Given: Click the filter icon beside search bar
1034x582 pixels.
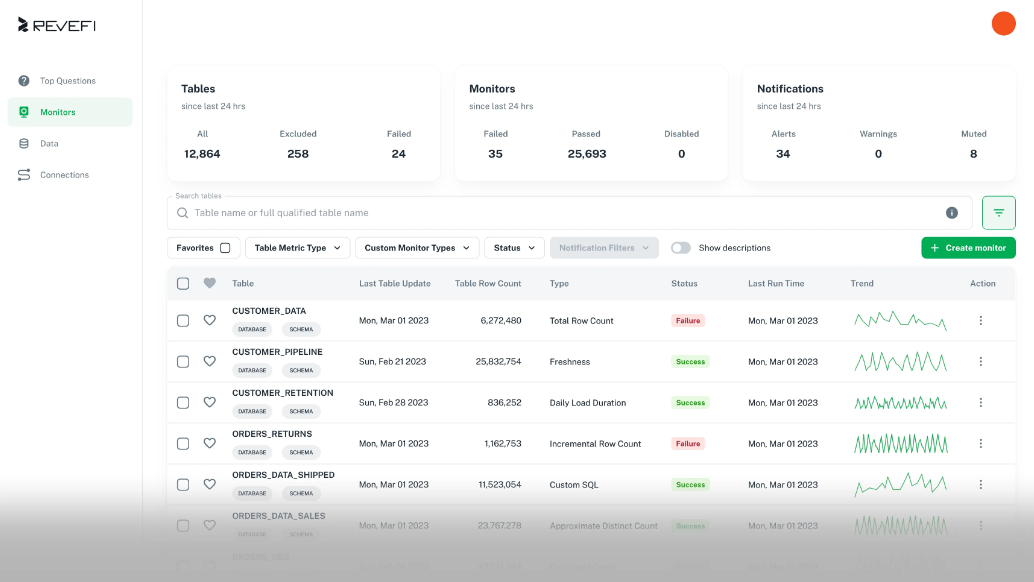Looking at the screenshot, I should coord(998,213).
